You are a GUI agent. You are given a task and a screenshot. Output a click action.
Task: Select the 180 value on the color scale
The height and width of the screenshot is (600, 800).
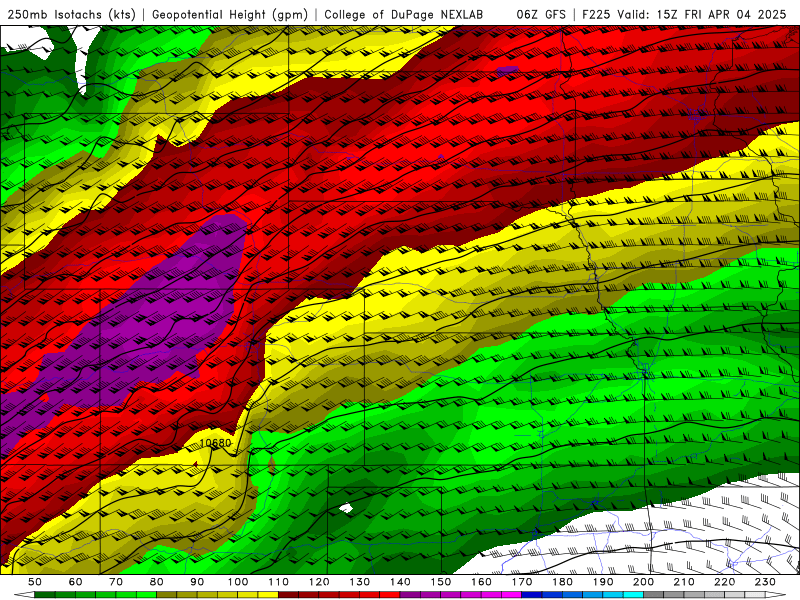(563, 582)
